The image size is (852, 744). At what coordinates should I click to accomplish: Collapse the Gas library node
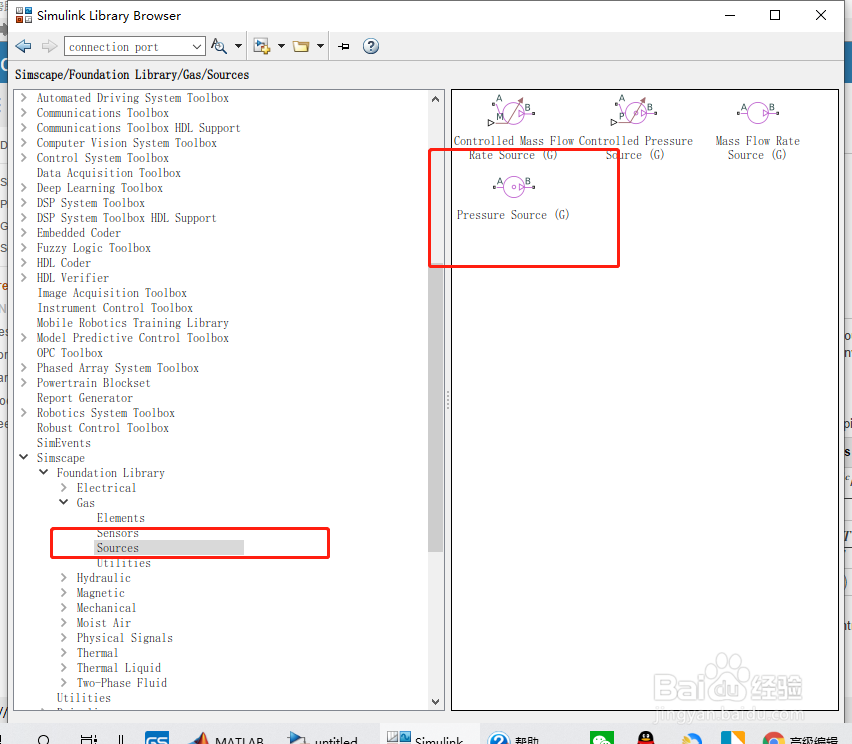point(64,503)
